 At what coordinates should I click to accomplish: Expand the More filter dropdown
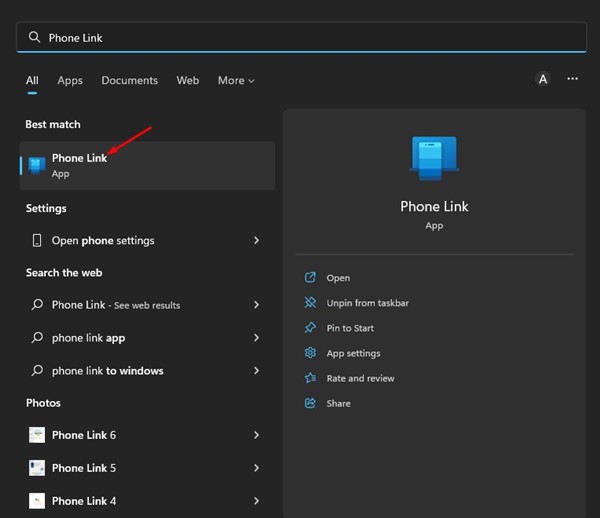coord(236,80)
